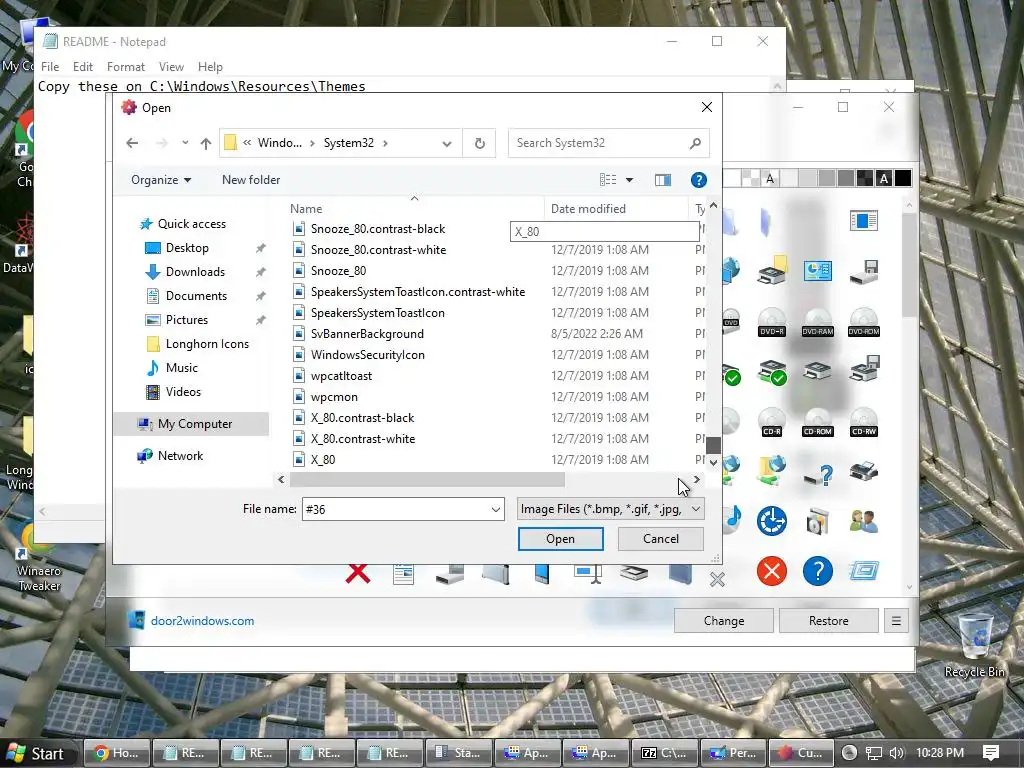This screenshot has height=768, width=1024.
Task: Choose the black background swatch
Action: tap(903, 178)
